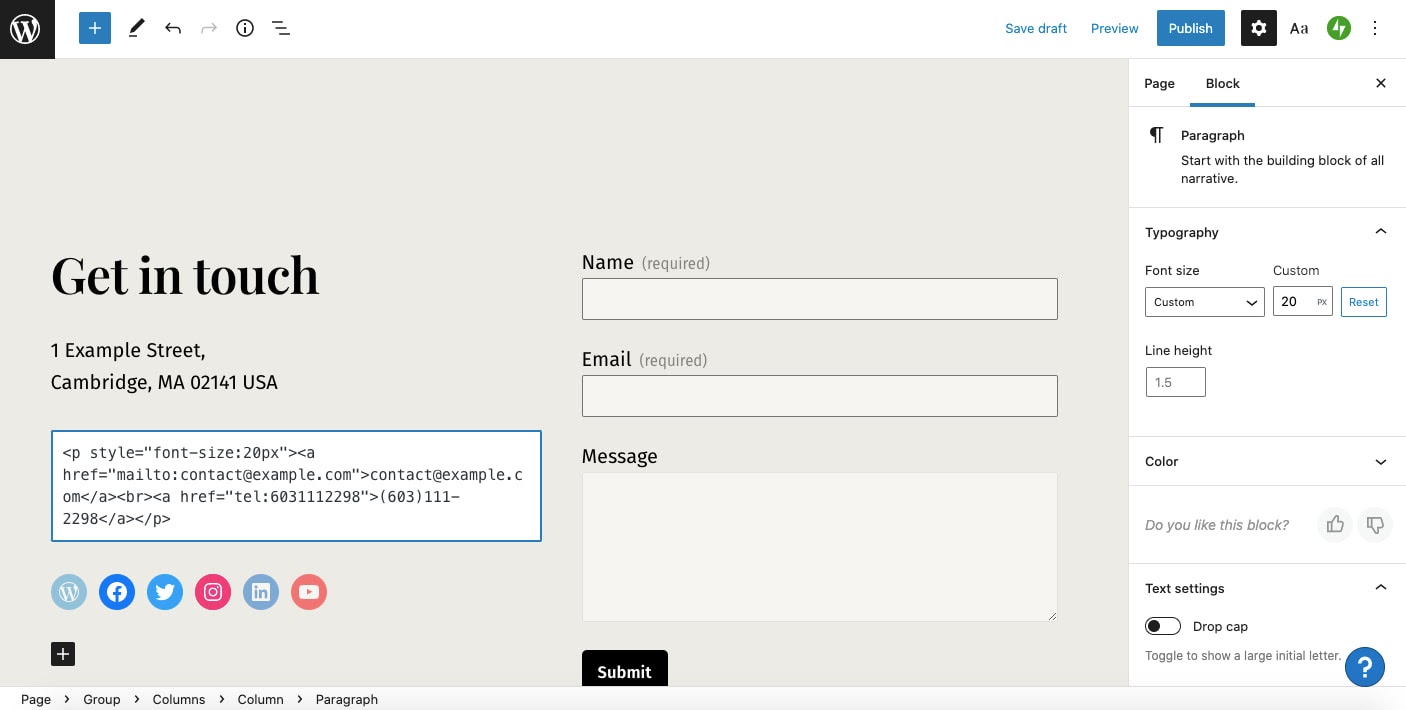Click the Line height input field
This screenshot has width=1406, height=710.
1175,382
